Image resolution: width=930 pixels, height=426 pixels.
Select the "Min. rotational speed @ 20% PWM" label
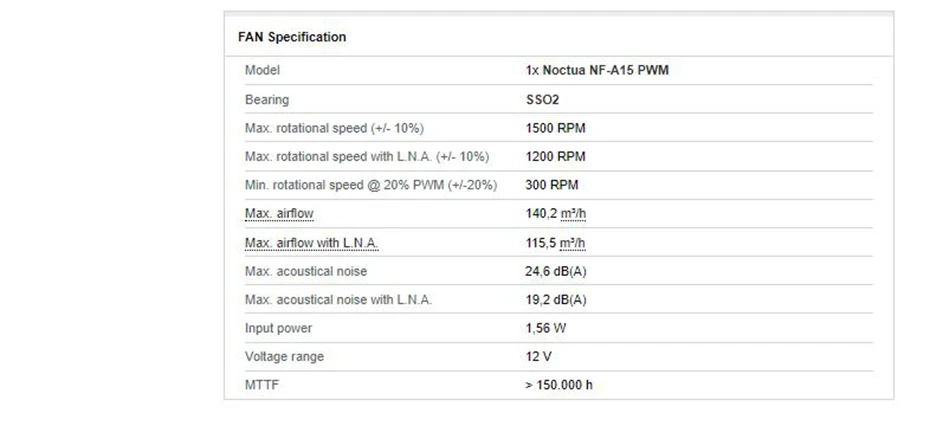point(371,185)
